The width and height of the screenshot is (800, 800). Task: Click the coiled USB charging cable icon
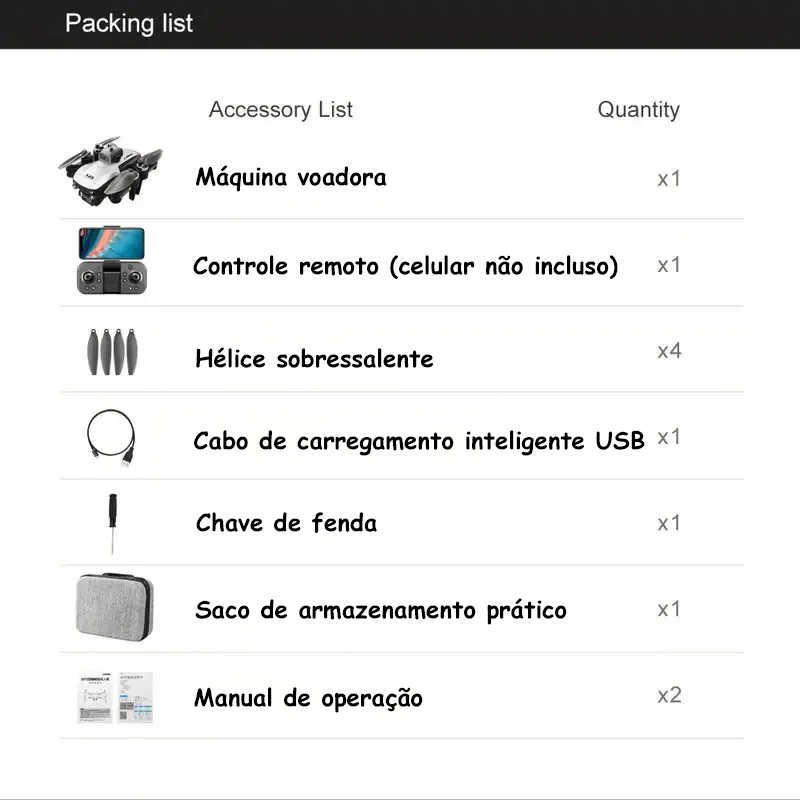click(110, 437)
